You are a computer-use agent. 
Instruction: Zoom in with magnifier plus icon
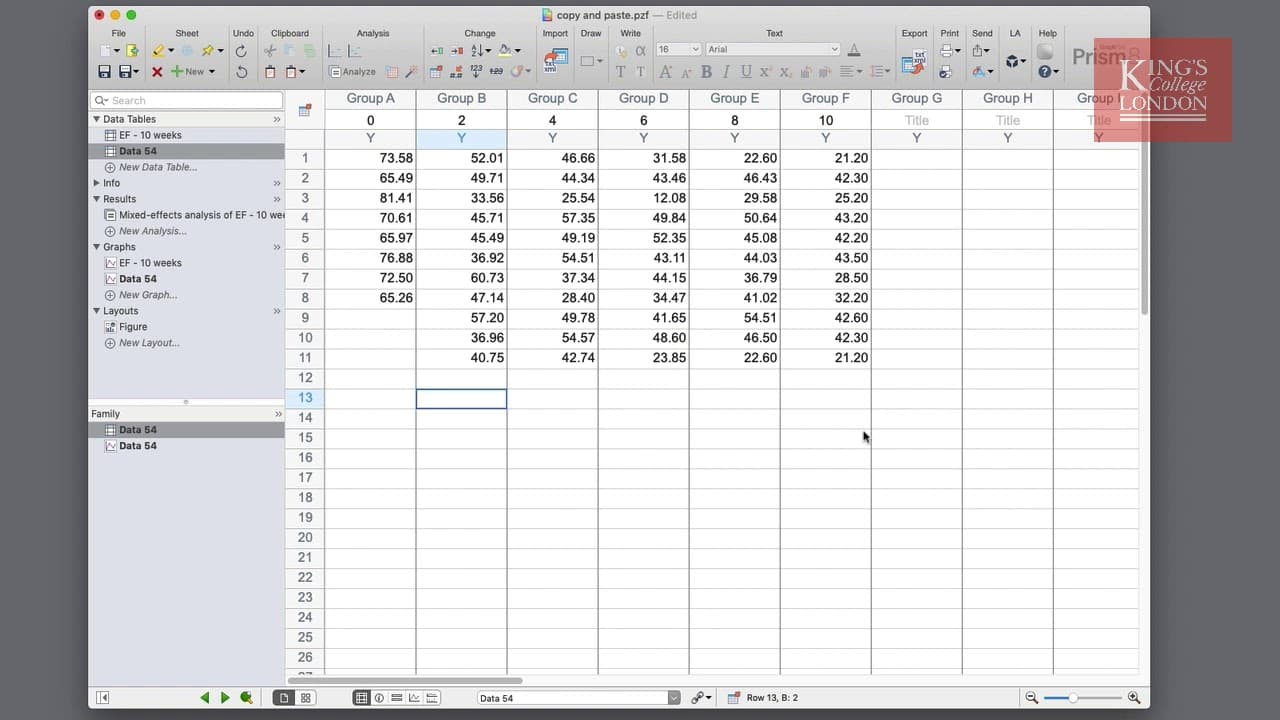coord(1134,698)
